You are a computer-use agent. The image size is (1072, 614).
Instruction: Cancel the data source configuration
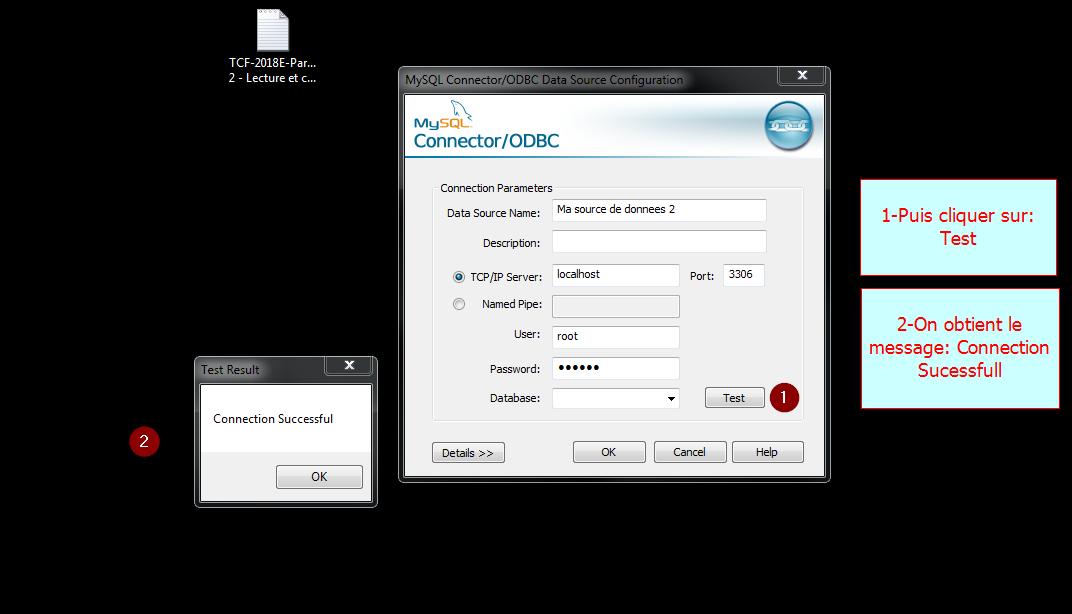click(x=690, y=452)
